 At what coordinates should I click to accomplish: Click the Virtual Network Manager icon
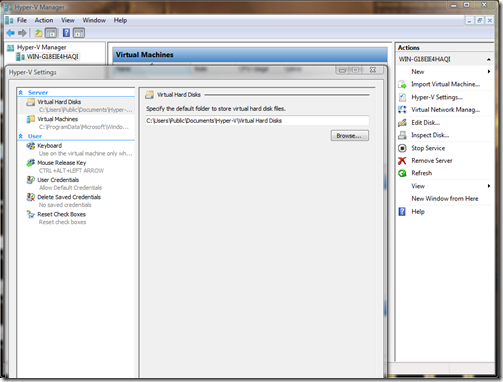coord(402,110)
